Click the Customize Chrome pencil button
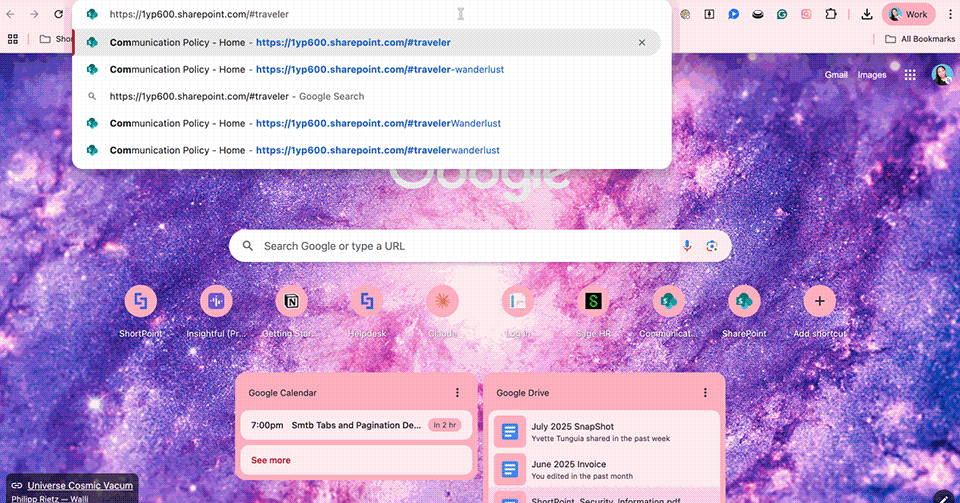 [x=945, y=496]
